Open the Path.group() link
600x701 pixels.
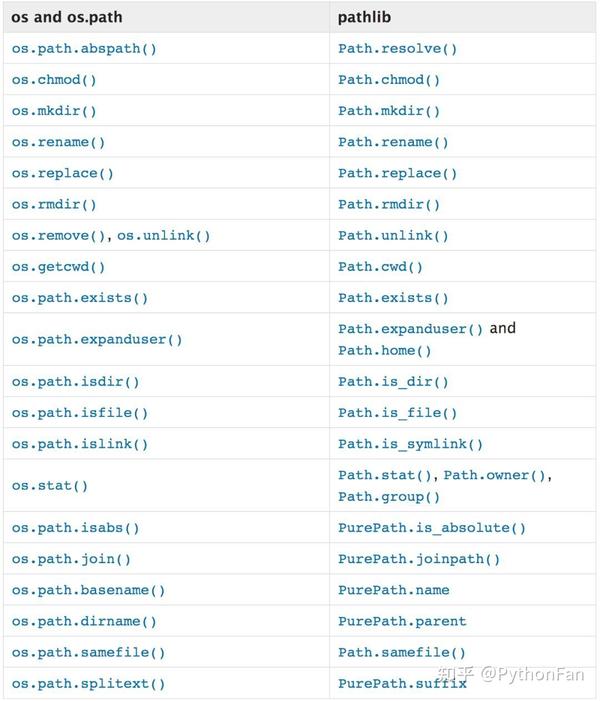pyautogui.click(x=389, y=497)
